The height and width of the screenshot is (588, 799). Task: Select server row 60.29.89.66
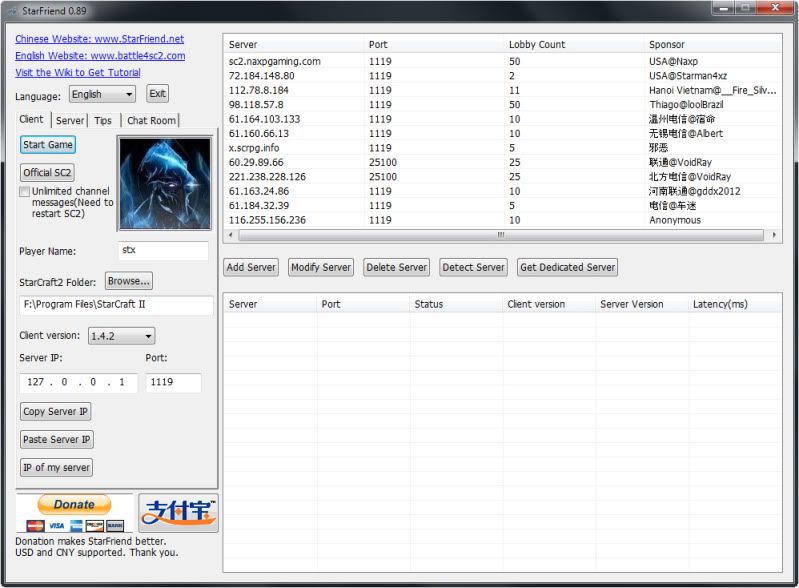(502, 162)
